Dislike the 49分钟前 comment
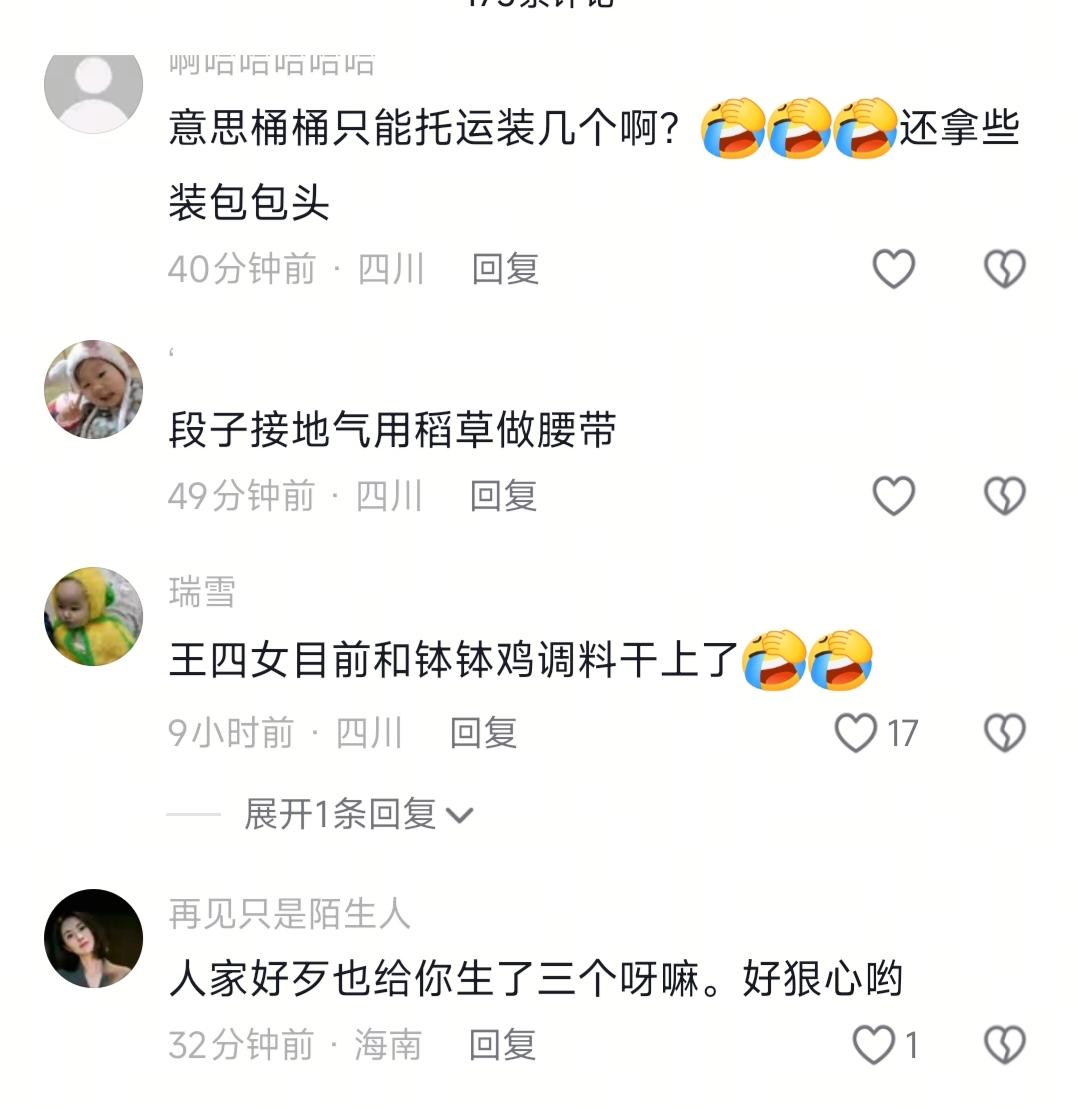This screenshot has height=1109, width=1079. click(x=1005, y=495)
